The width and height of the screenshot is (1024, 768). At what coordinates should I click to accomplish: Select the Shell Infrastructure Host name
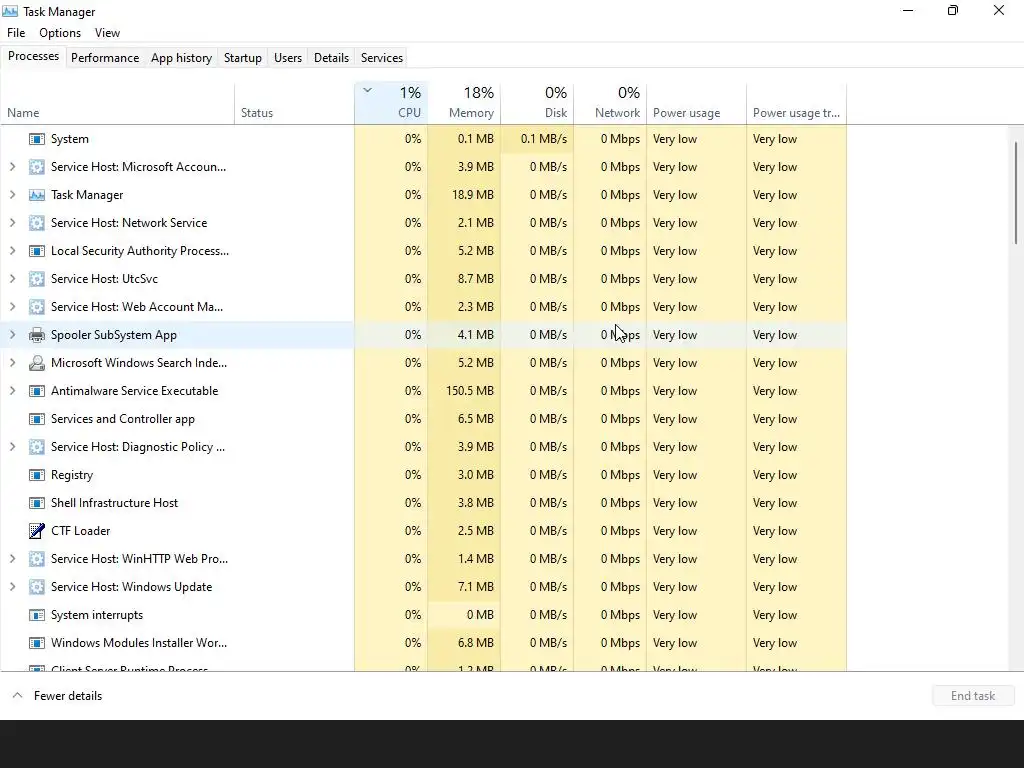[114, 504]
